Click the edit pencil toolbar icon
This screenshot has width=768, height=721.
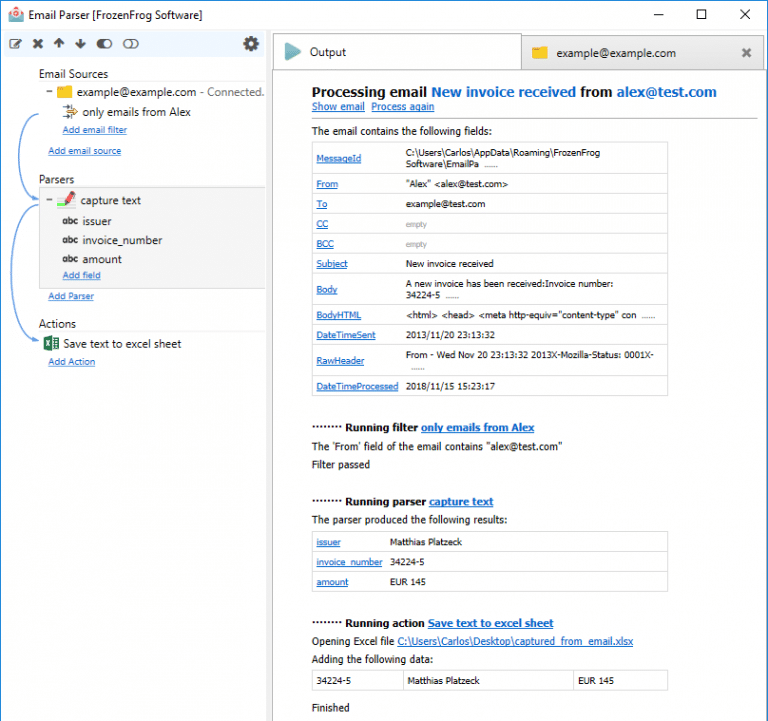16,44
